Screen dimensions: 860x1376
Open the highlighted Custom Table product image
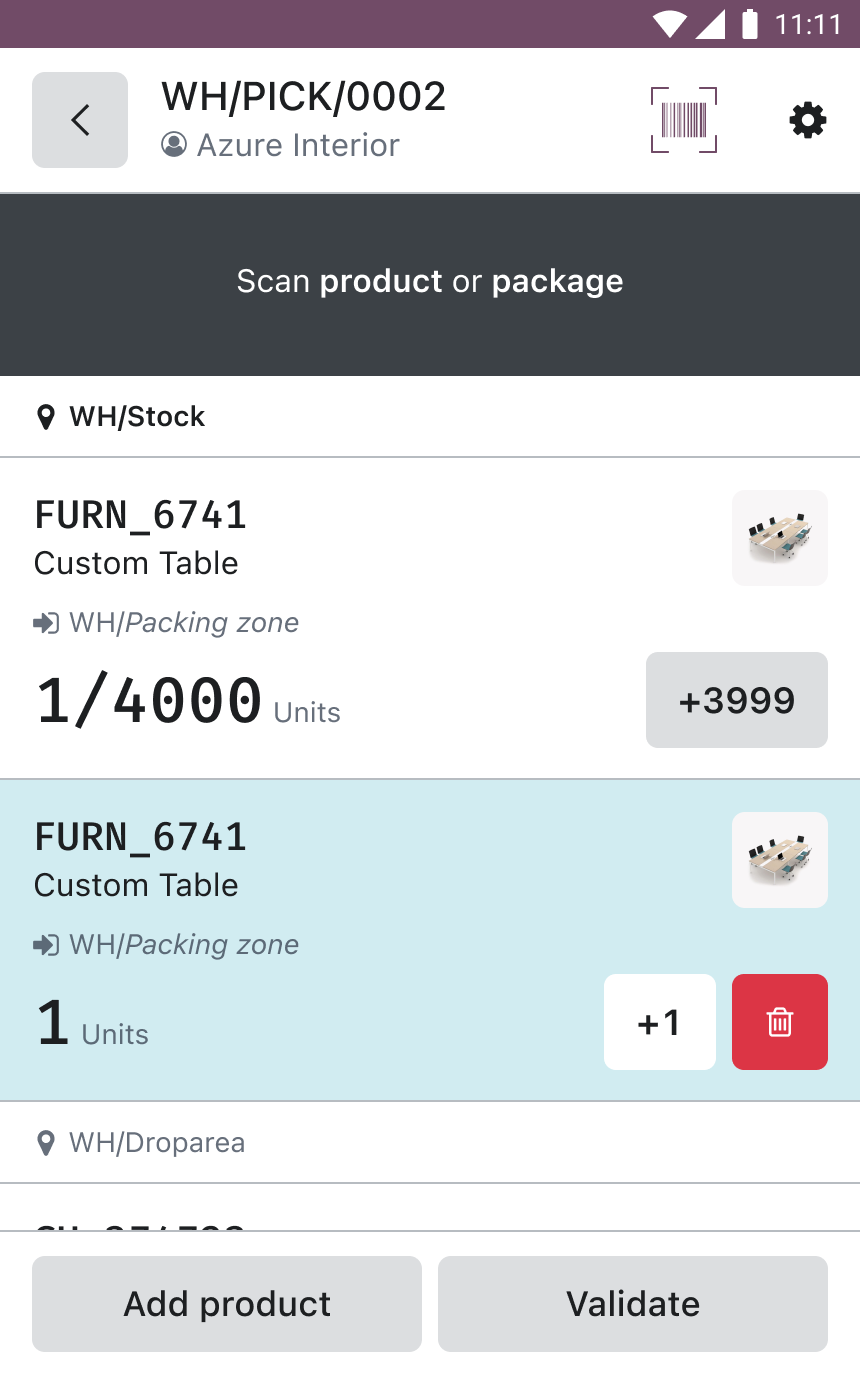pos(779,859)
